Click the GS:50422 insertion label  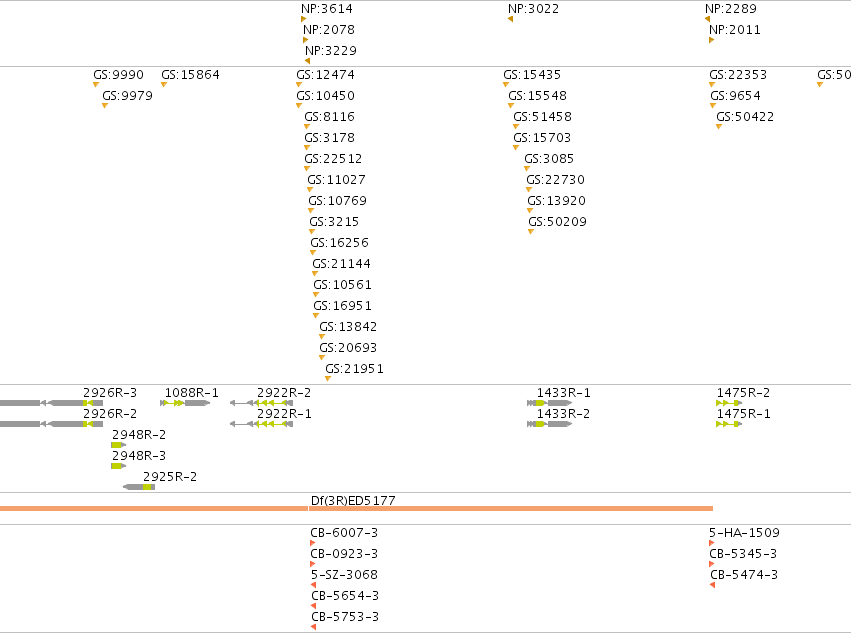[745, 117]
